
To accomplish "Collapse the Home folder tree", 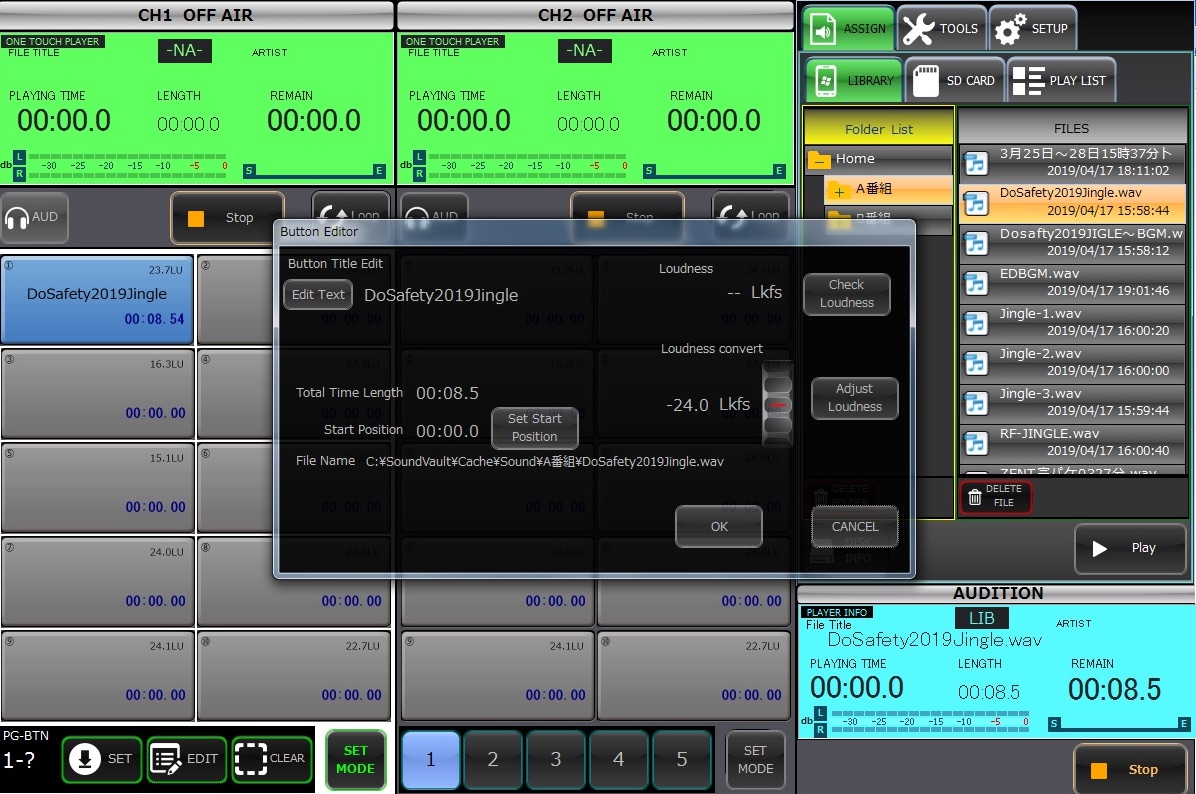I will click(x=820, y=160).
